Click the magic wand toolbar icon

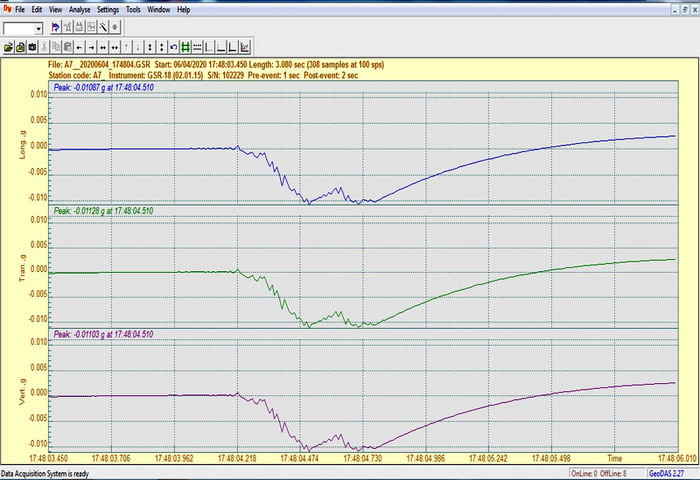[x=103, y=27]
